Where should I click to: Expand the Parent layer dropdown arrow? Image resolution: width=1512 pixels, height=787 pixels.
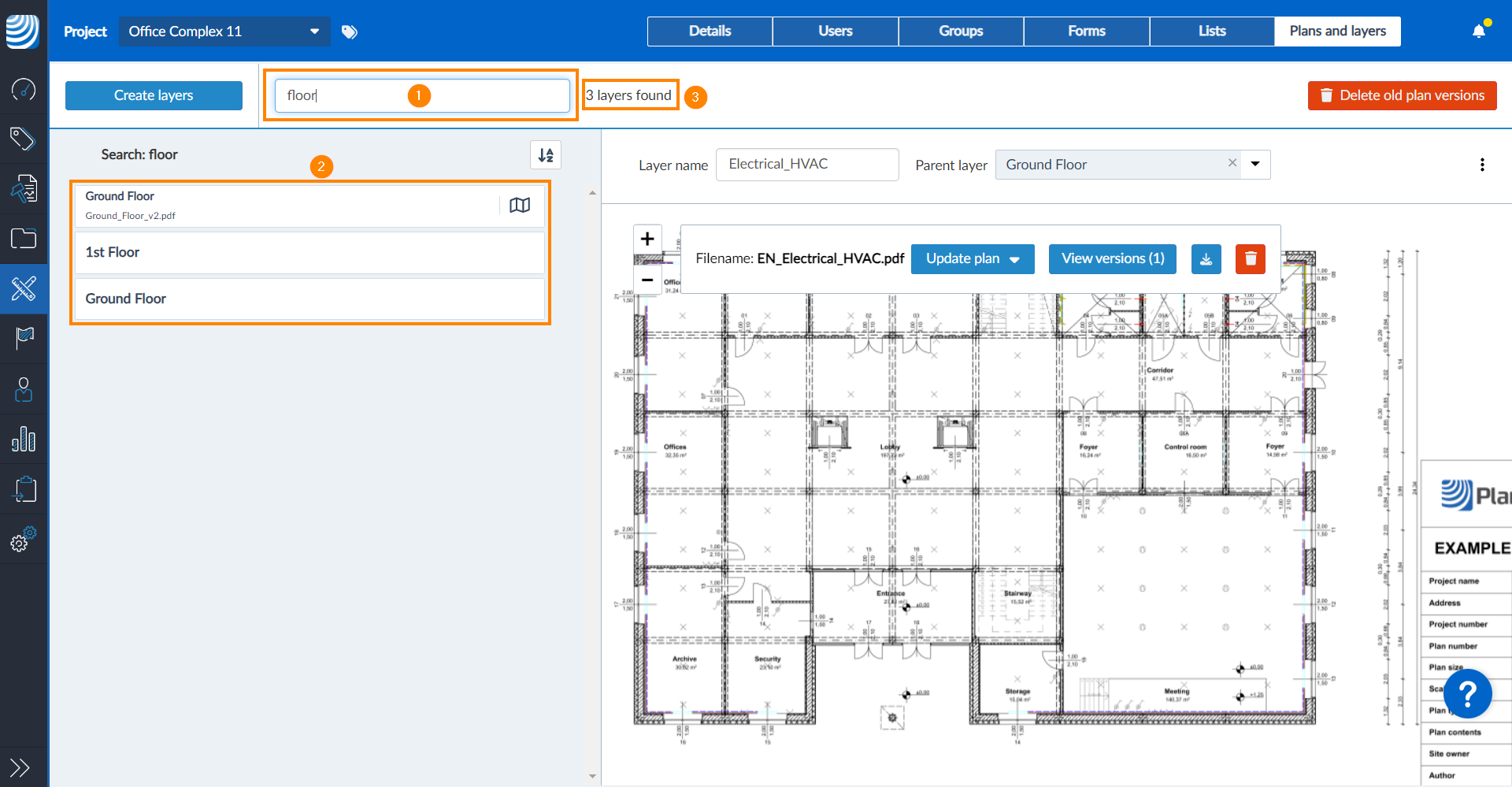[1255, 165]
